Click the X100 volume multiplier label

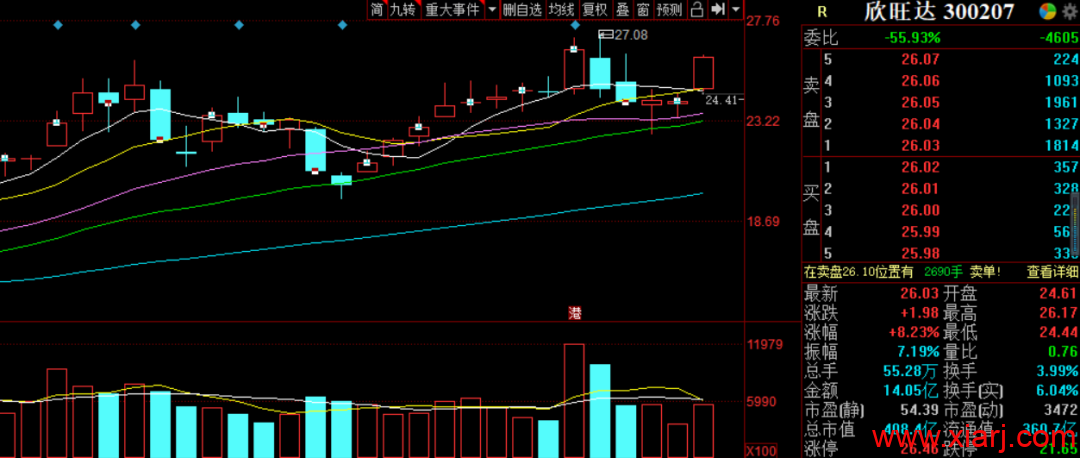763,451
